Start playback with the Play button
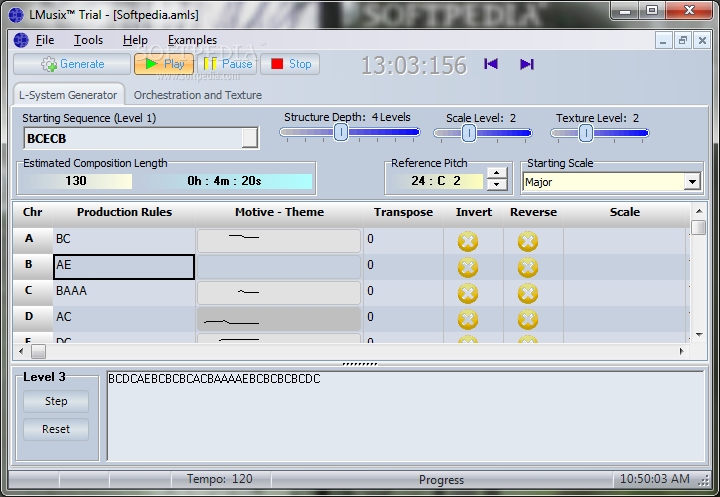The width and height of the screenshot is (720, 497). pos(164,64)
